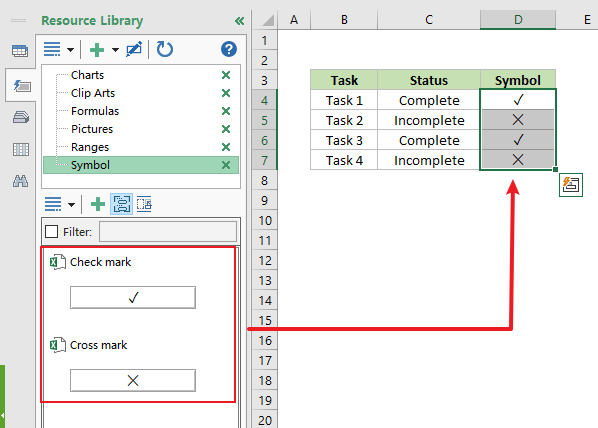598x428 pixels.
Task: Expand dropdown arrow next to lower list icon
Action: pos(71,204)
